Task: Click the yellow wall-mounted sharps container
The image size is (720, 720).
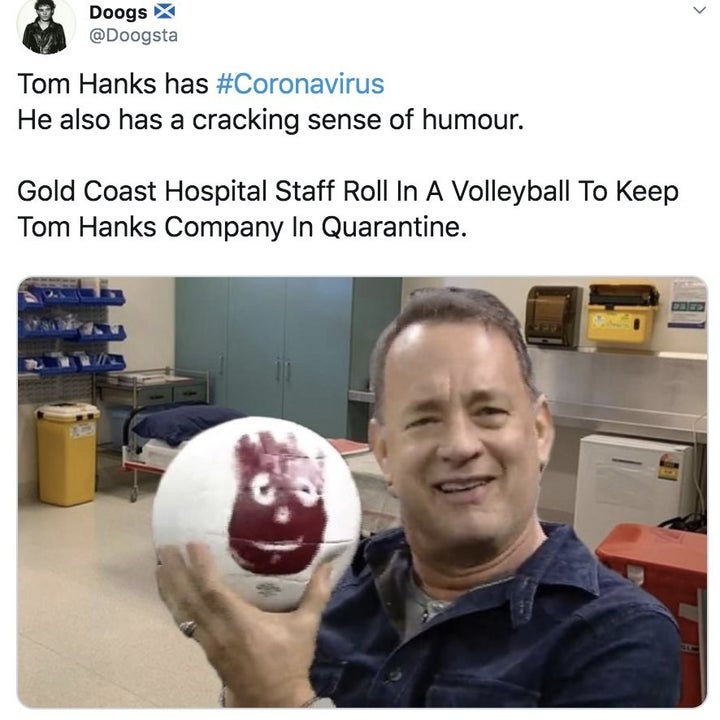Action: coord(623,314)
